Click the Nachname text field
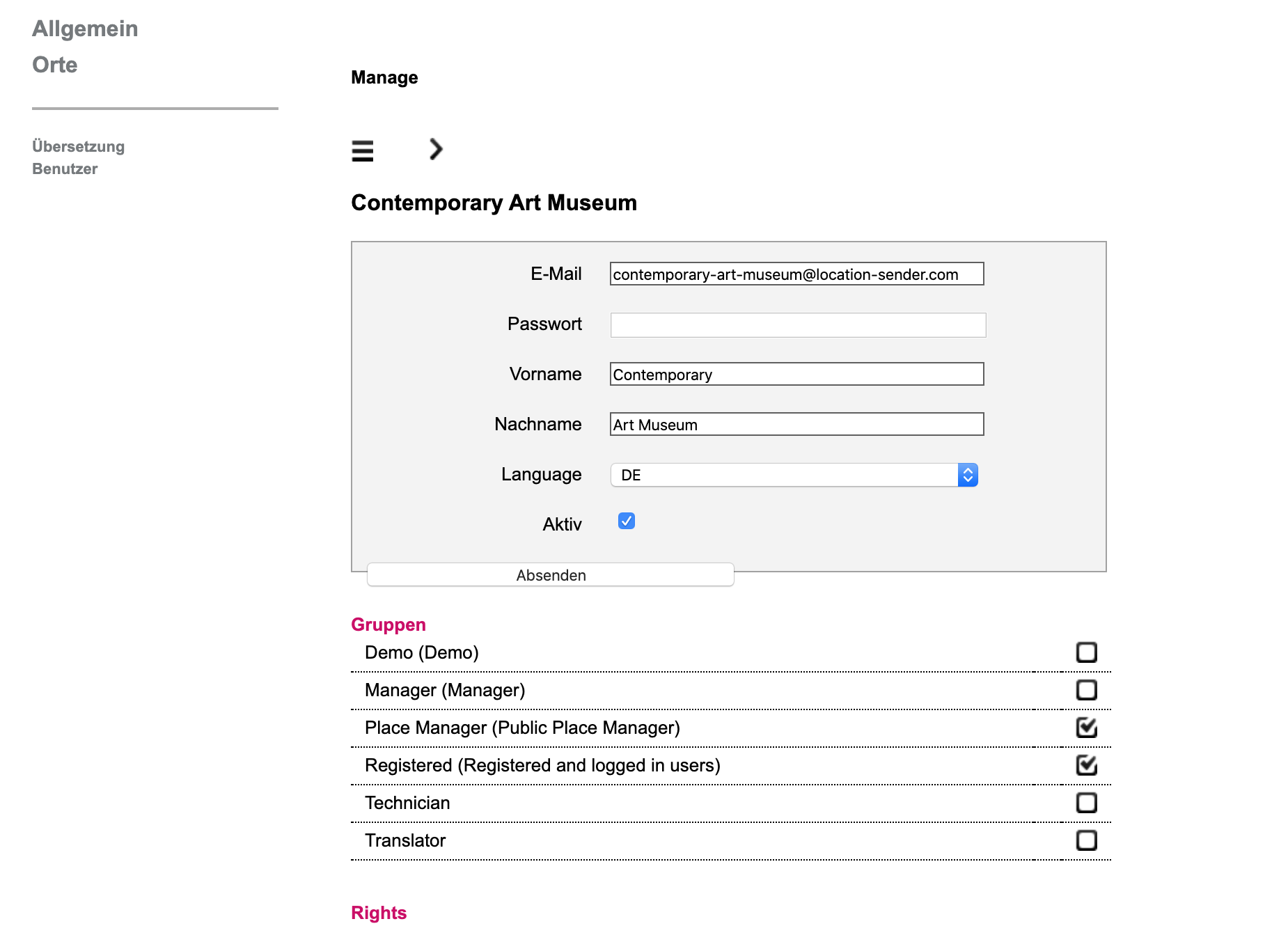The image size is (1288, 926). [x=796, y=425]
